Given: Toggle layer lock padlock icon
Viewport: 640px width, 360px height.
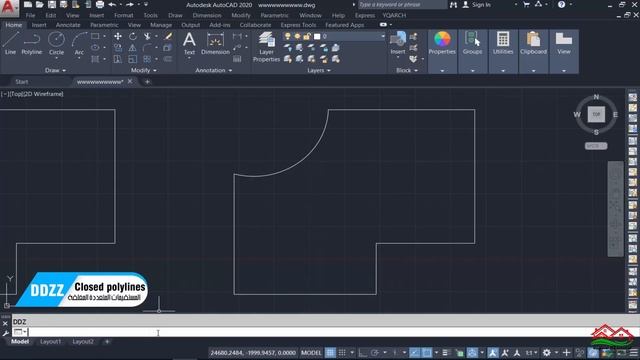Looking at the screenshot, I should 307,36.
